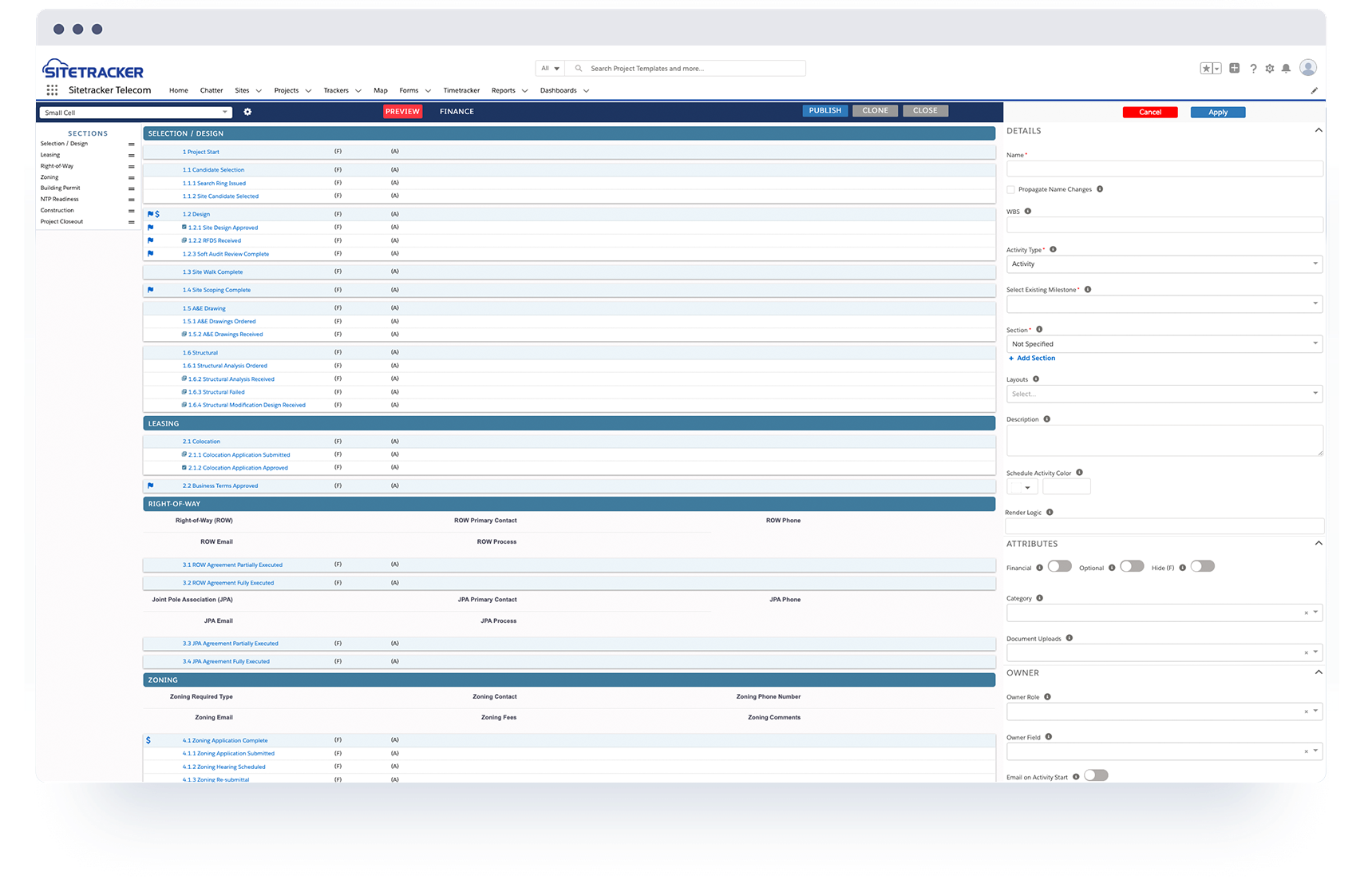The height and width of the screenshot is (880, 1372).
Task: Open the Activity Type dropdown
Action: coord(1164,264)
